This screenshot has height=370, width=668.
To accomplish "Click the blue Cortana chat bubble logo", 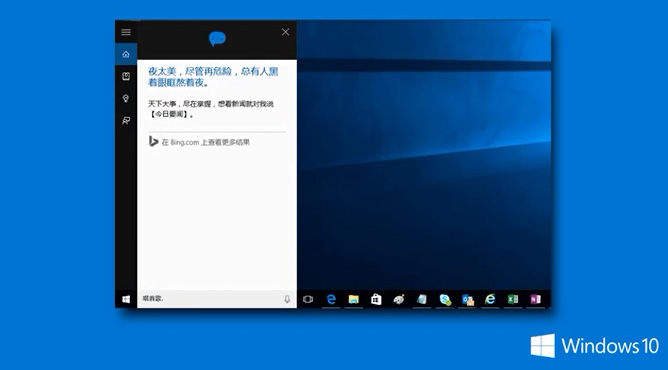I will click(x=217, y=39).
